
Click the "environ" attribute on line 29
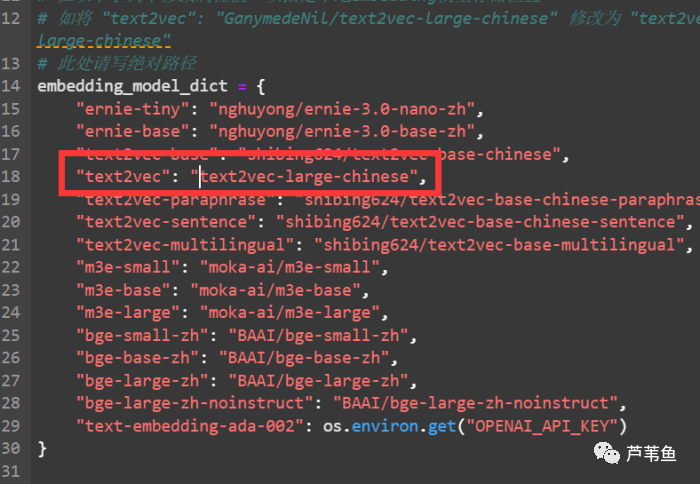tap(385, 426)
